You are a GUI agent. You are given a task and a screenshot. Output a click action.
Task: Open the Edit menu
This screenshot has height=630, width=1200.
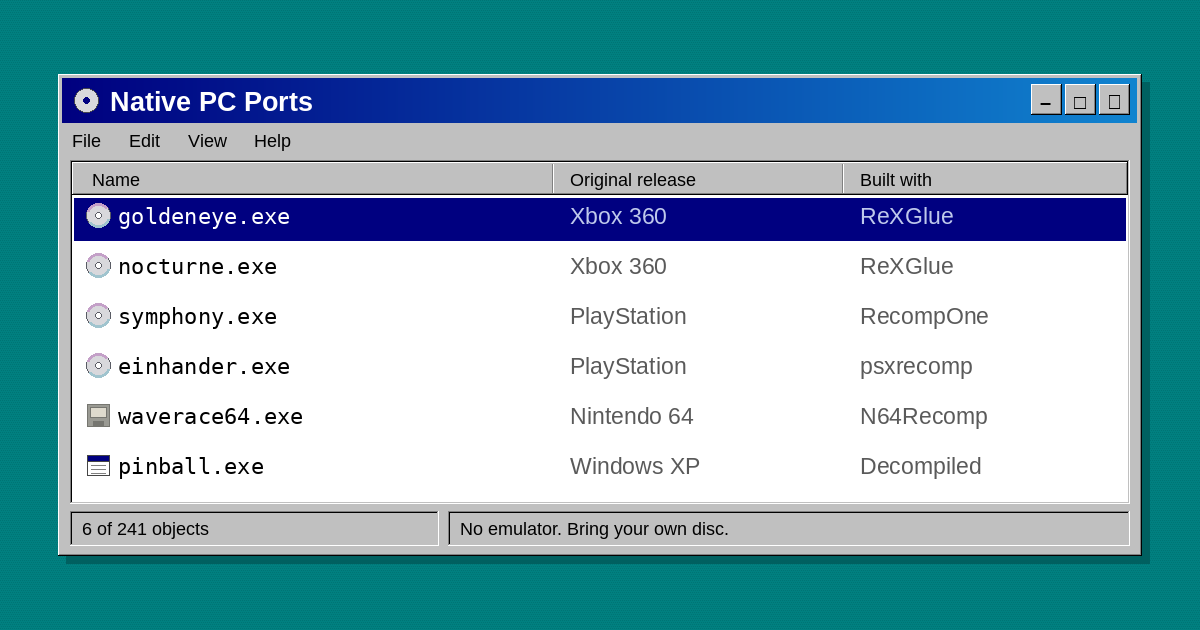tap(144, 141)
